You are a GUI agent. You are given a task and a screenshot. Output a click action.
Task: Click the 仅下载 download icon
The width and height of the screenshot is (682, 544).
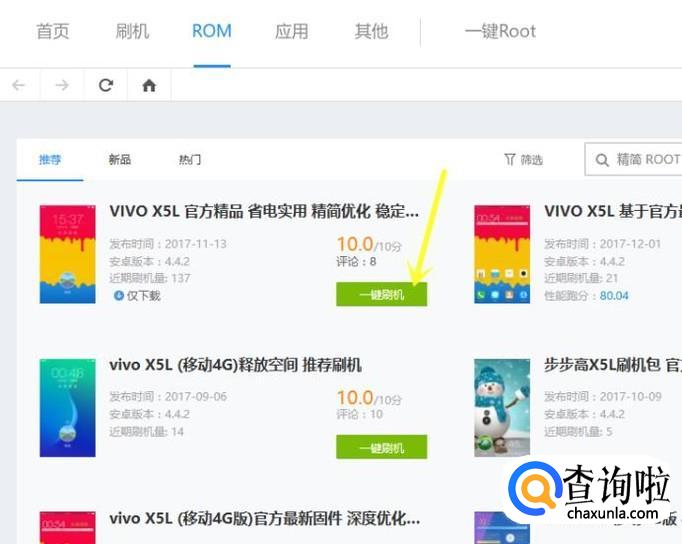119,296
